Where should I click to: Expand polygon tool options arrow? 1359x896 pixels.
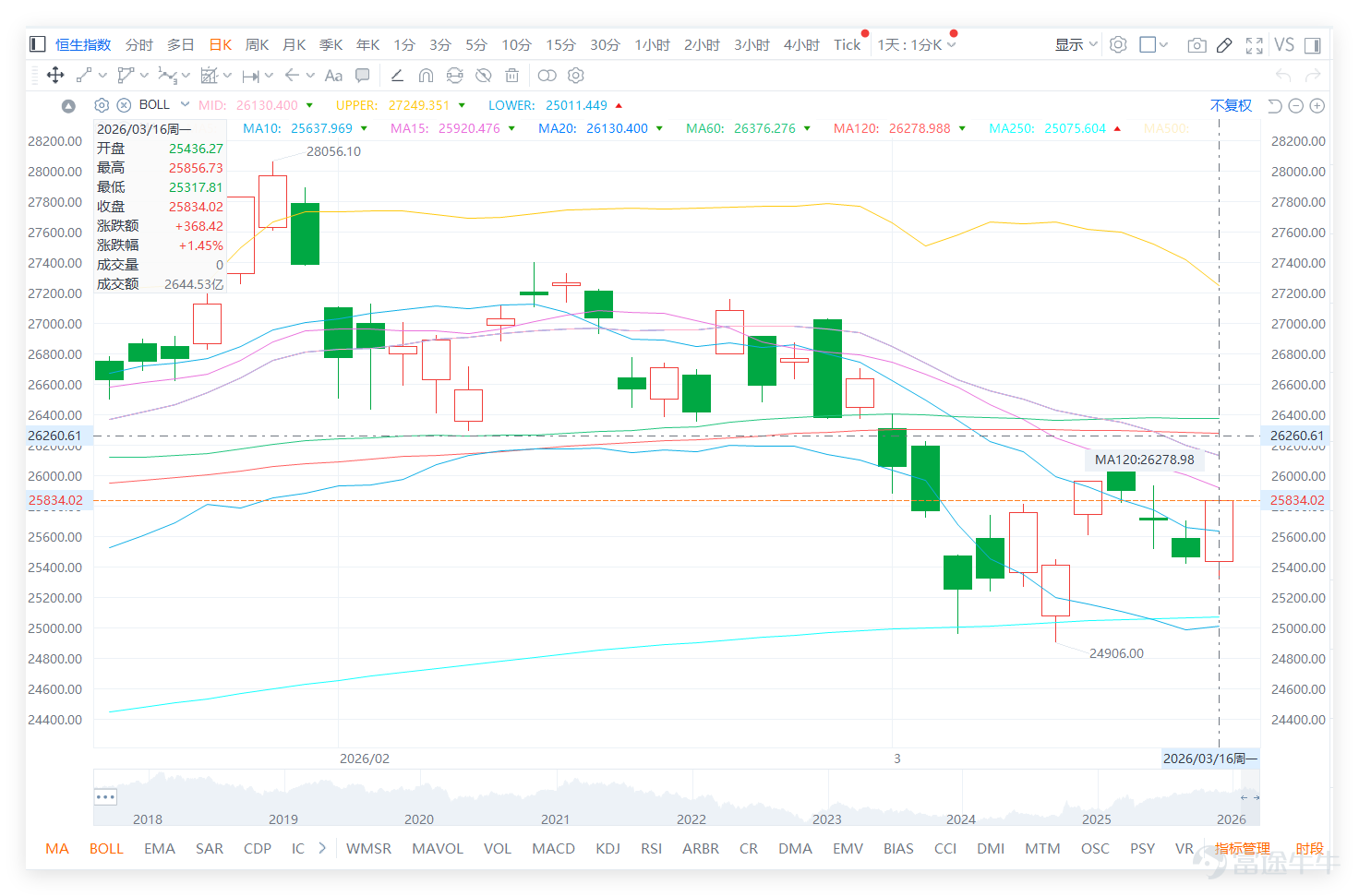click(144, 76)
